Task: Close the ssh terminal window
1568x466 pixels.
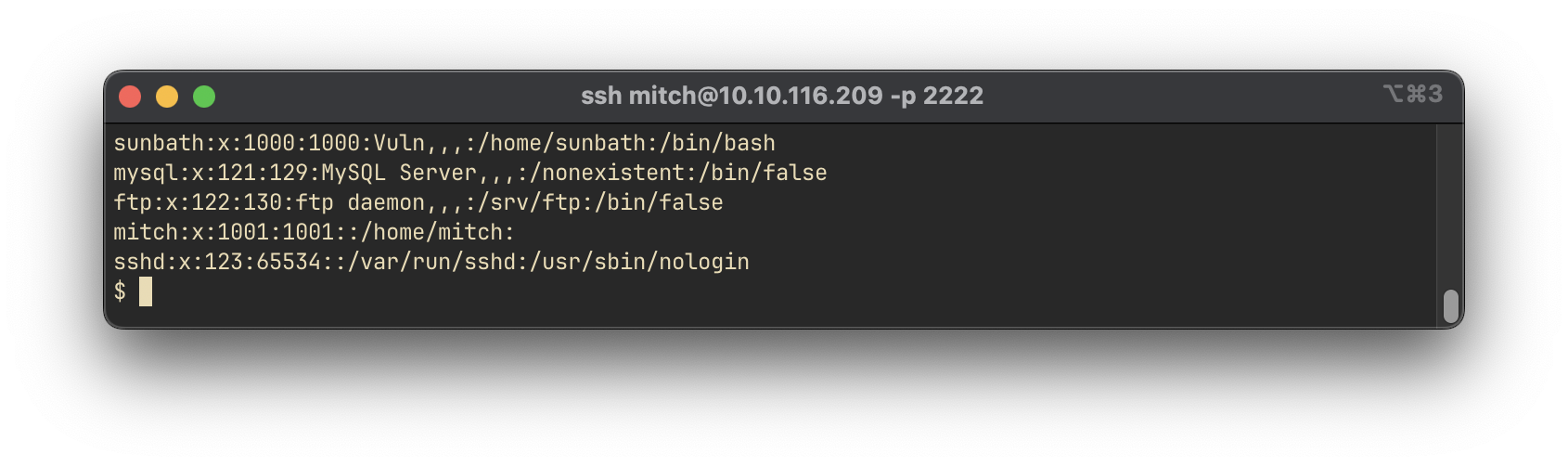Action: pos(130,97)
